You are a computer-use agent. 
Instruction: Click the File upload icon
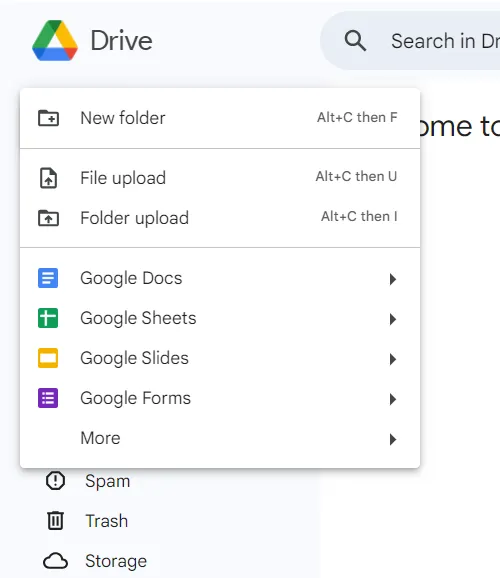[x=48, y=178]
